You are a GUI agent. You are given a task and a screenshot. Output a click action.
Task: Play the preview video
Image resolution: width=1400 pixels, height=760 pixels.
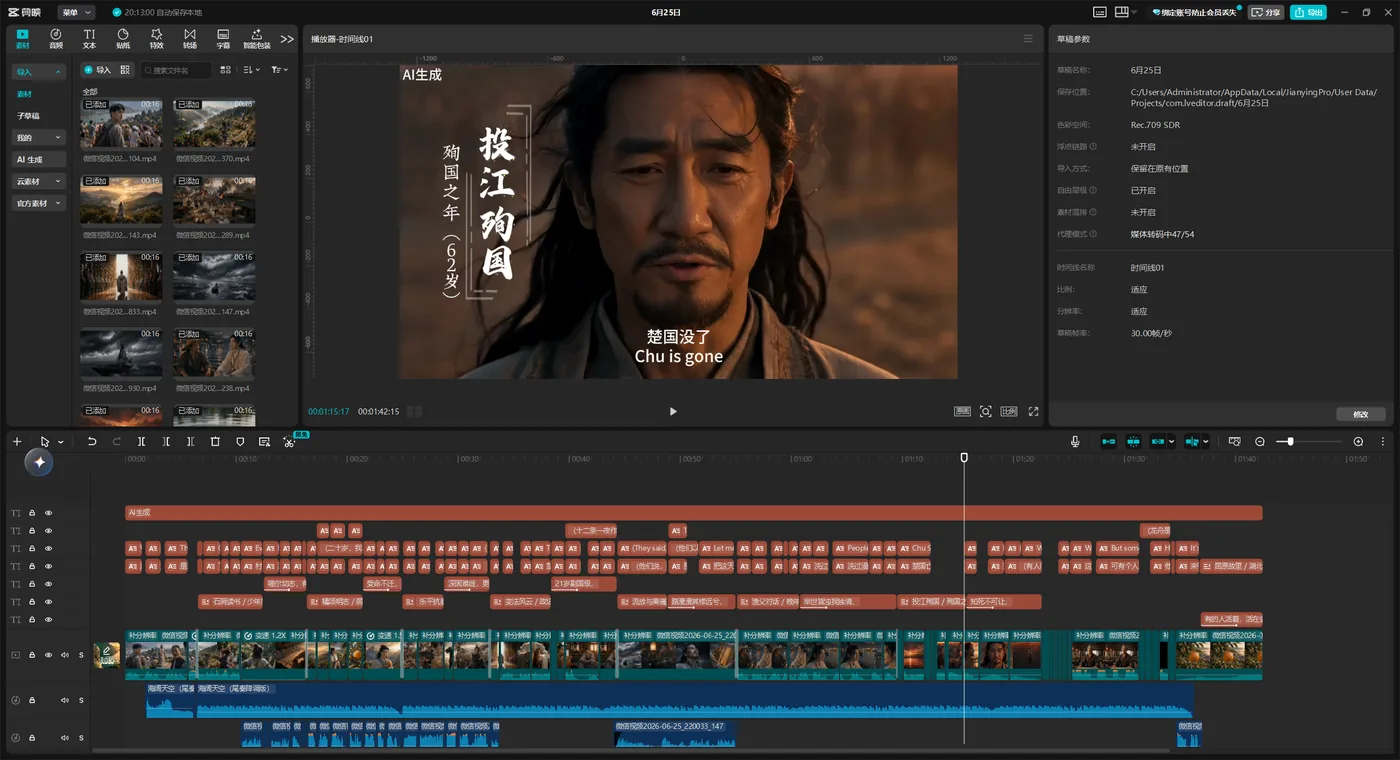click(x=673, y=411)
